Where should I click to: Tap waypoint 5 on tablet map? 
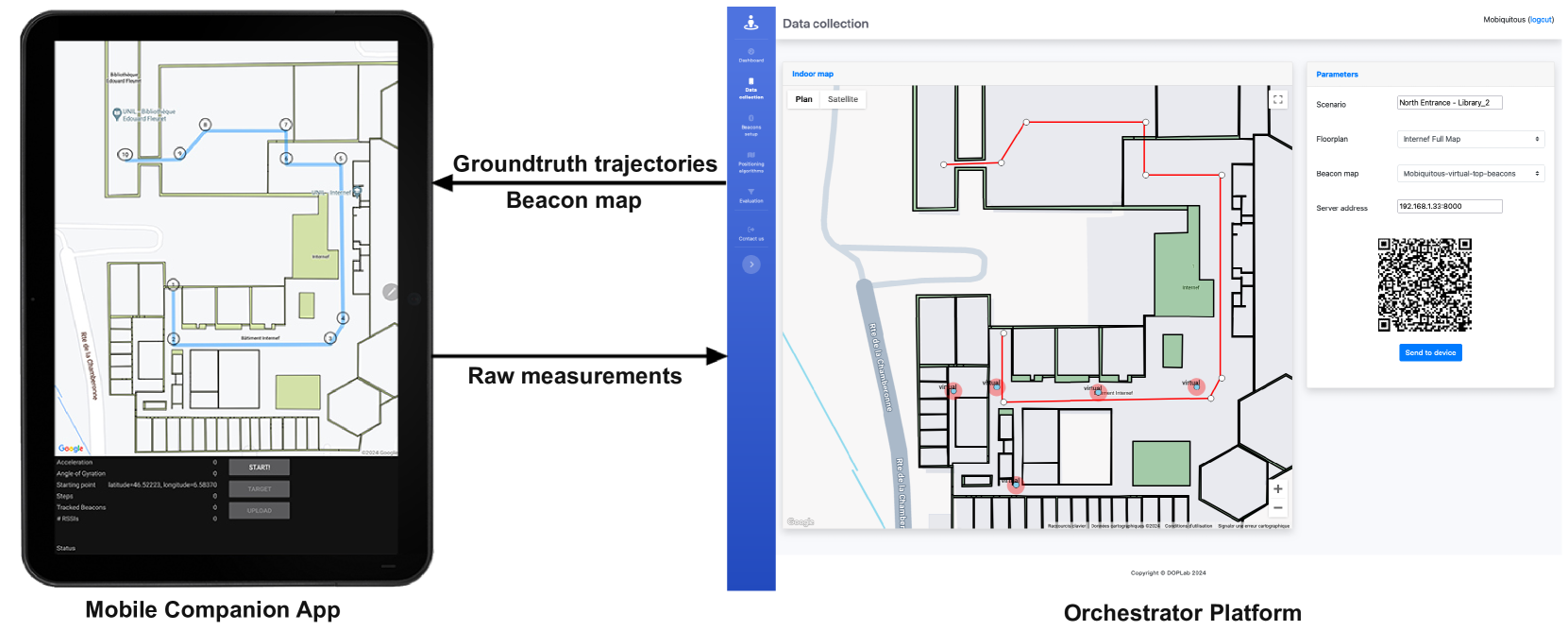point(341,158)
